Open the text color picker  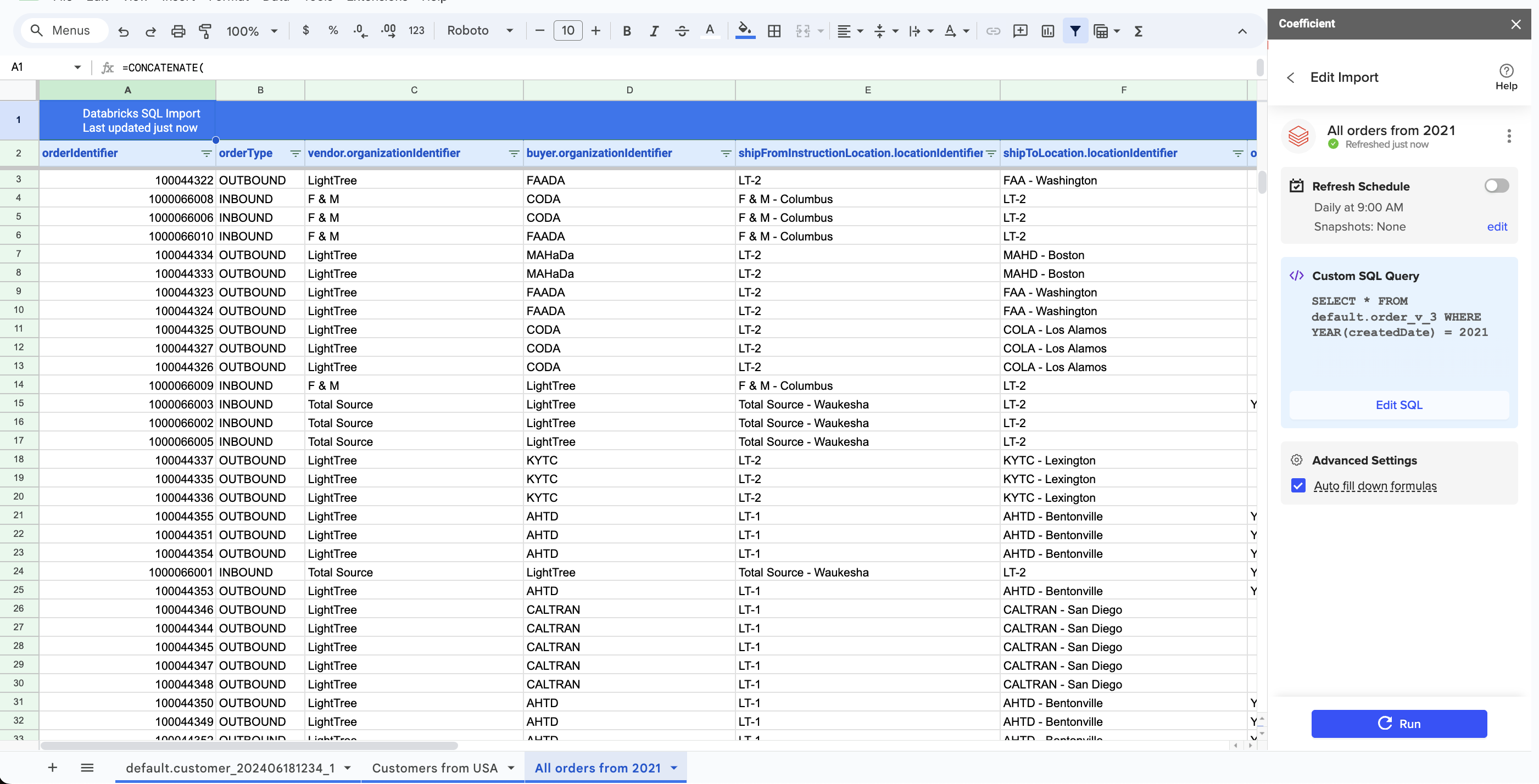coord(710,30)
